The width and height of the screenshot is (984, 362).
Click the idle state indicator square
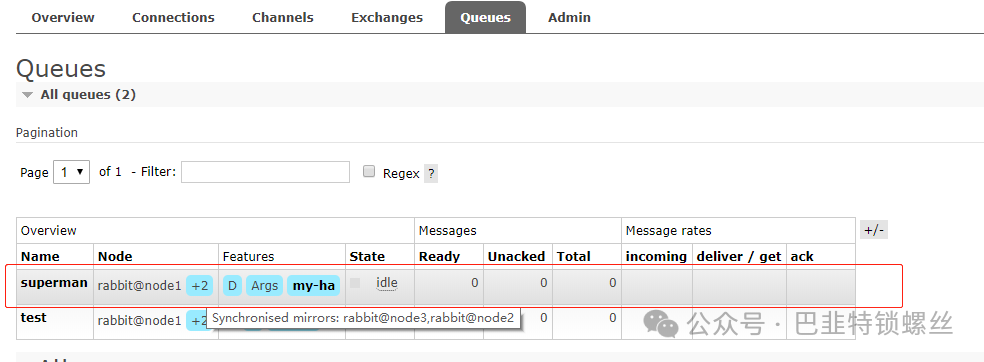point(355,283)
